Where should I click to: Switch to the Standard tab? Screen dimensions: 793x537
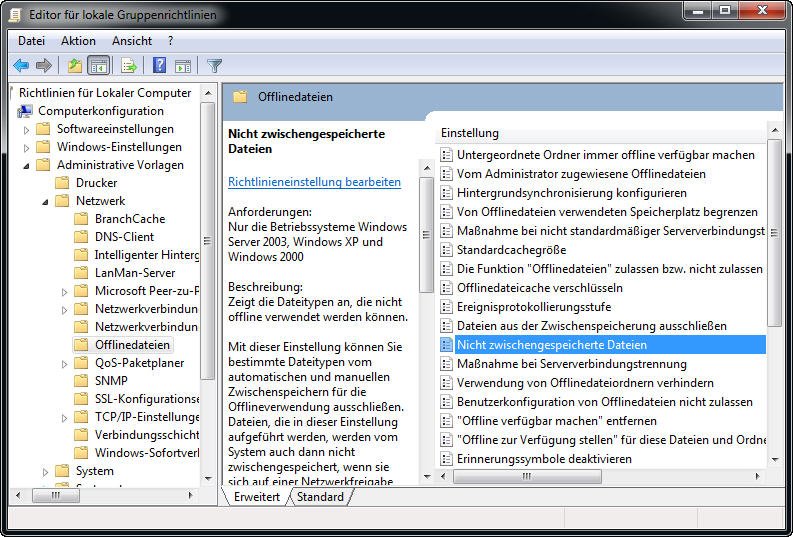click(320, 497)
